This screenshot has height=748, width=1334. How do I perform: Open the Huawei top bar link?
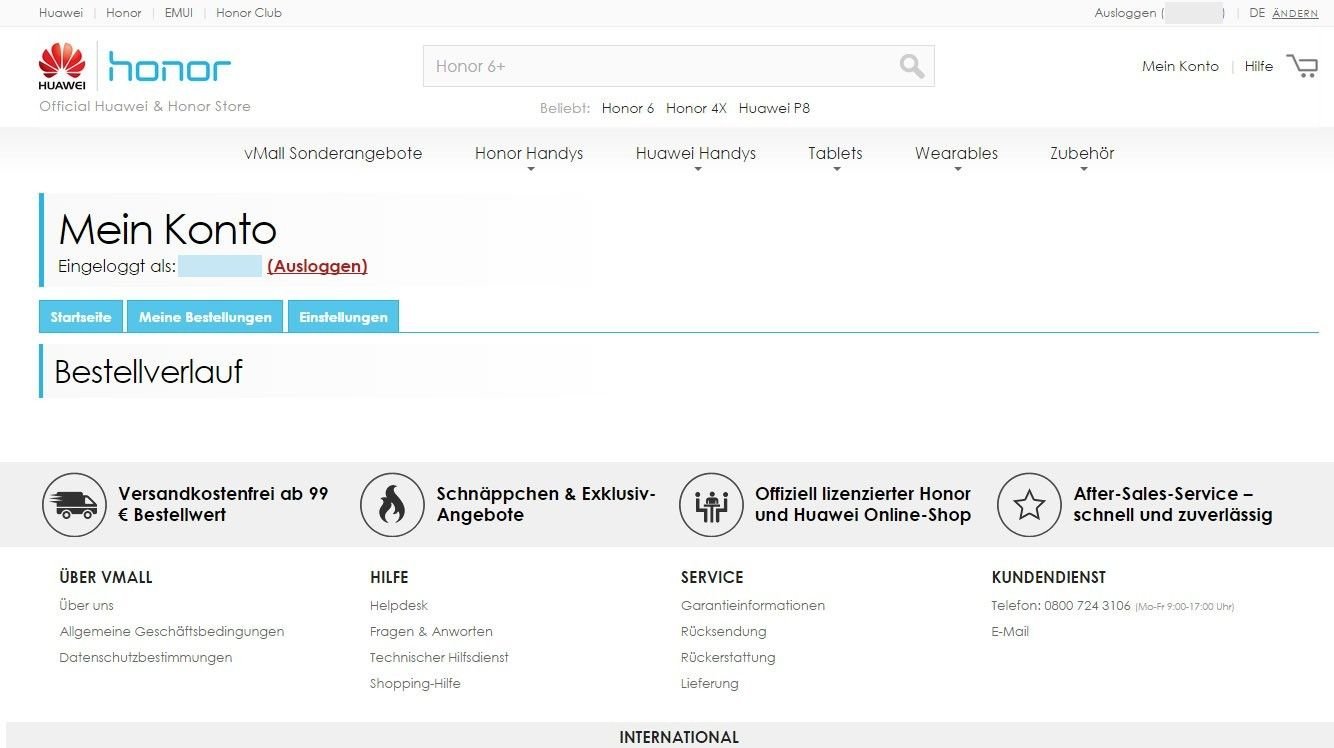coord(61,13)
